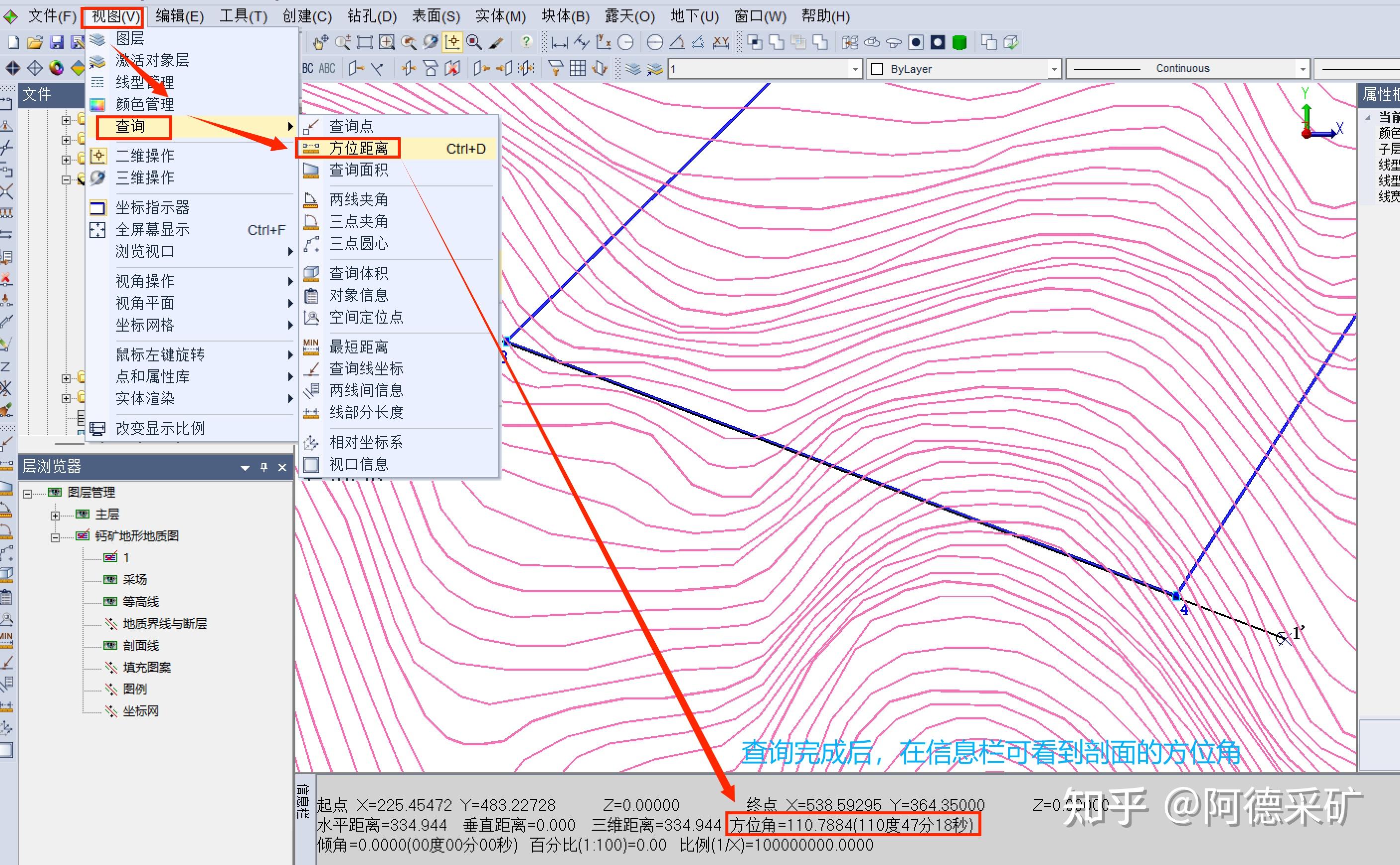Open the 钻孔(D) menu
Image resolution: width=1400 pixels, height=865 pixels.
coord(372,16)
